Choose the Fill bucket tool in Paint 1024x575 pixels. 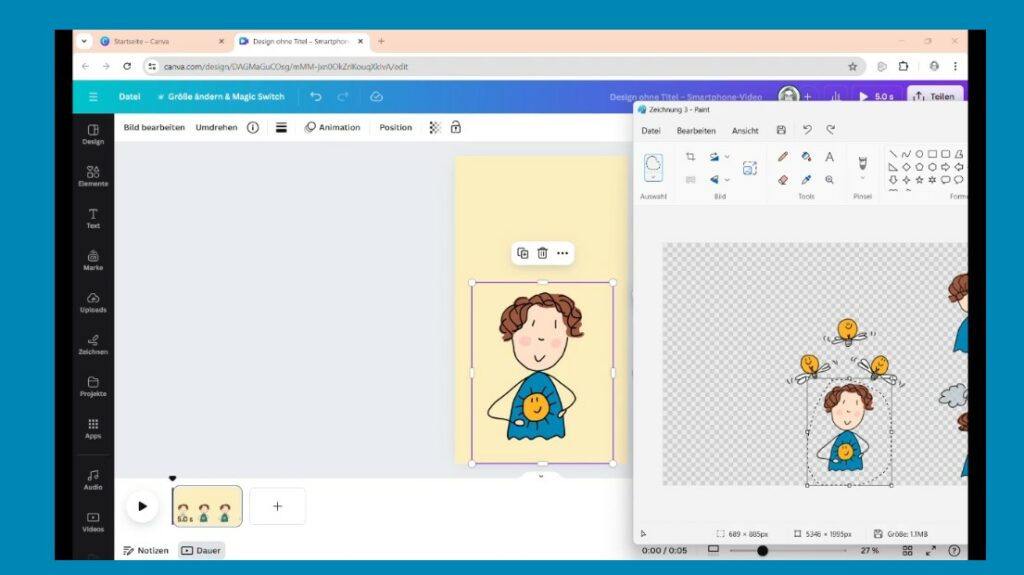coord(806,157)
